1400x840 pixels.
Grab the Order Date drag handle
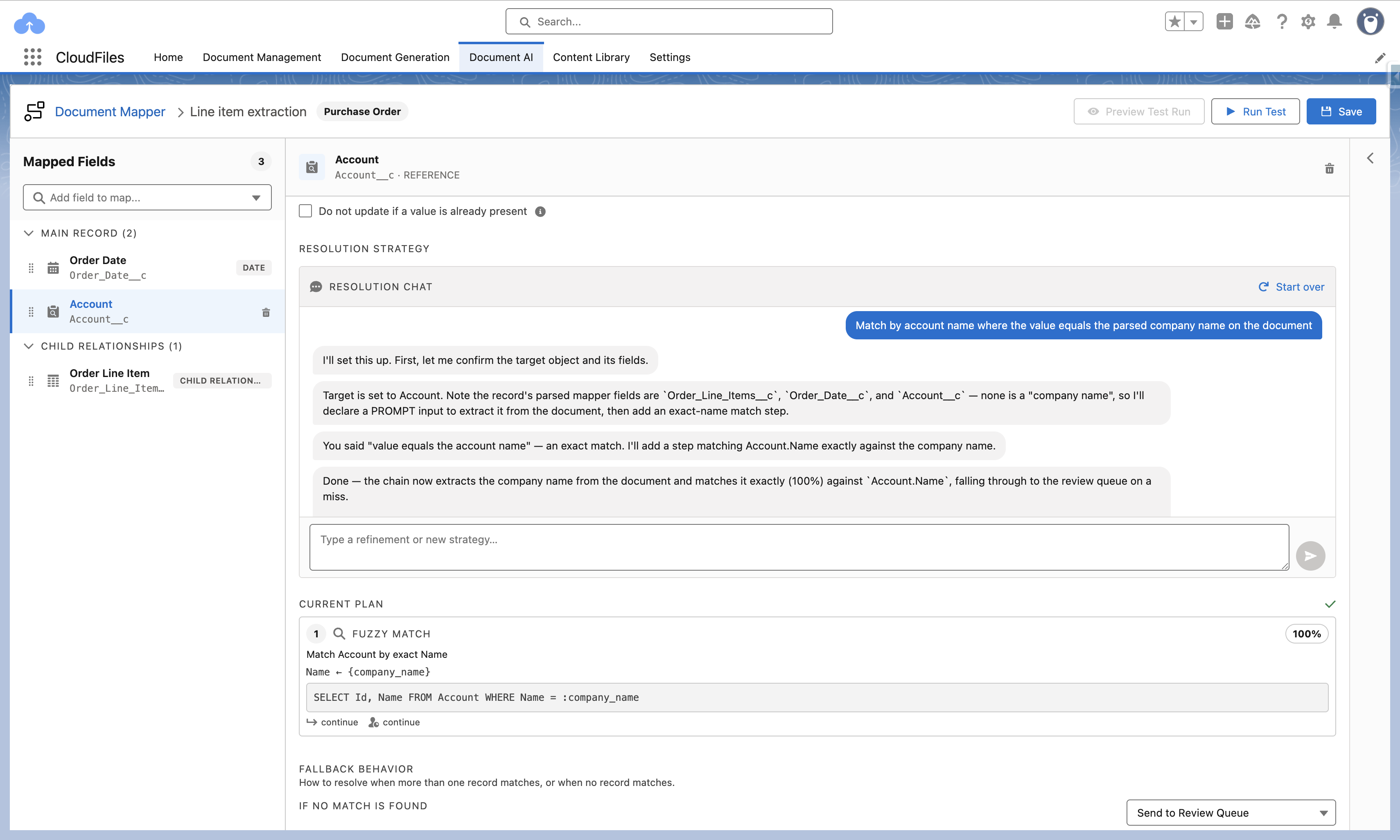pos(31,268)
